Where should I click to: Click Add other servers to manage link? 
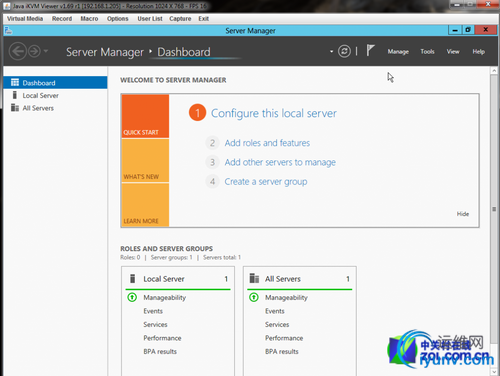[280, 162]
